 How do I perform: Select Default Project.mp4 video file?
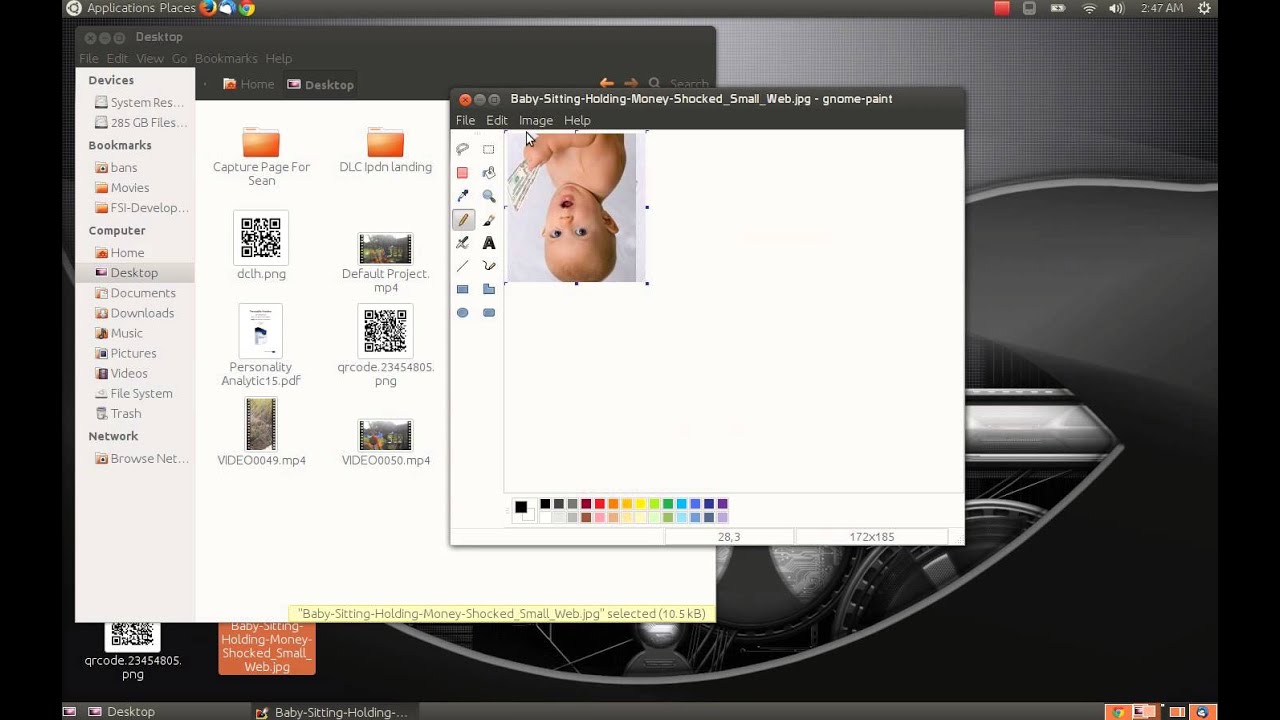tap(385, 263)
